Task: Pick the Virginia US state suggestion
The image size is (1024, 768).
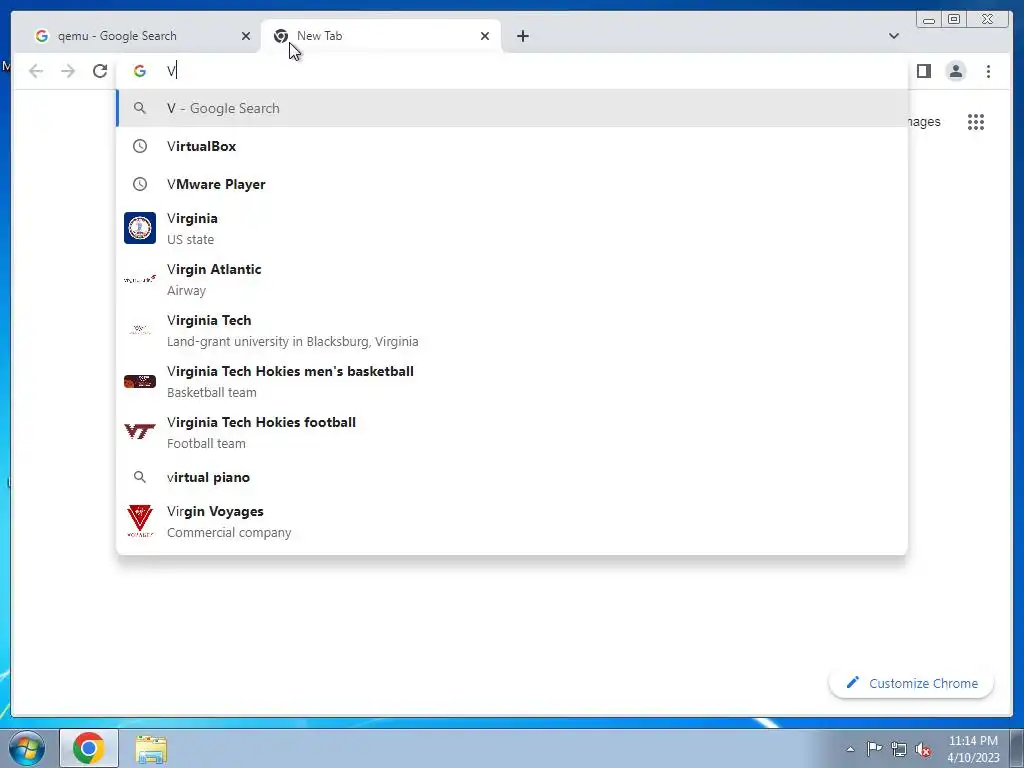Action: (x=512, y=229)
